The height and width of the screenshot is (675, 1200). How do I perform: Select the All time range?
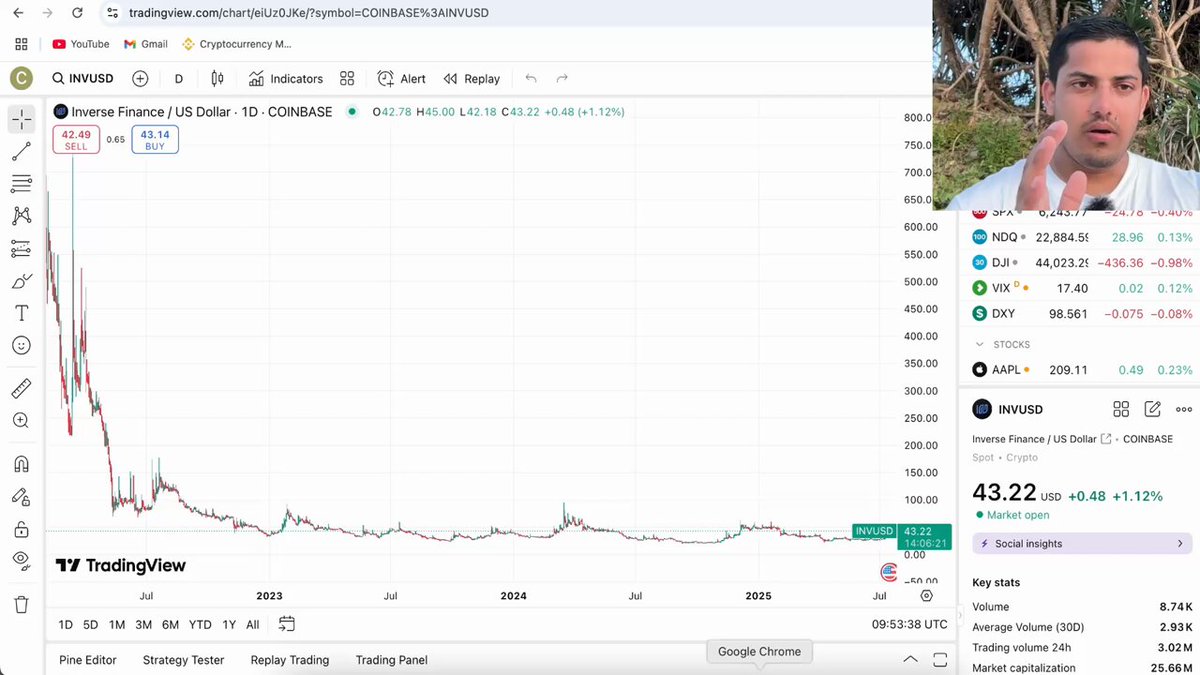coord(253,624)
